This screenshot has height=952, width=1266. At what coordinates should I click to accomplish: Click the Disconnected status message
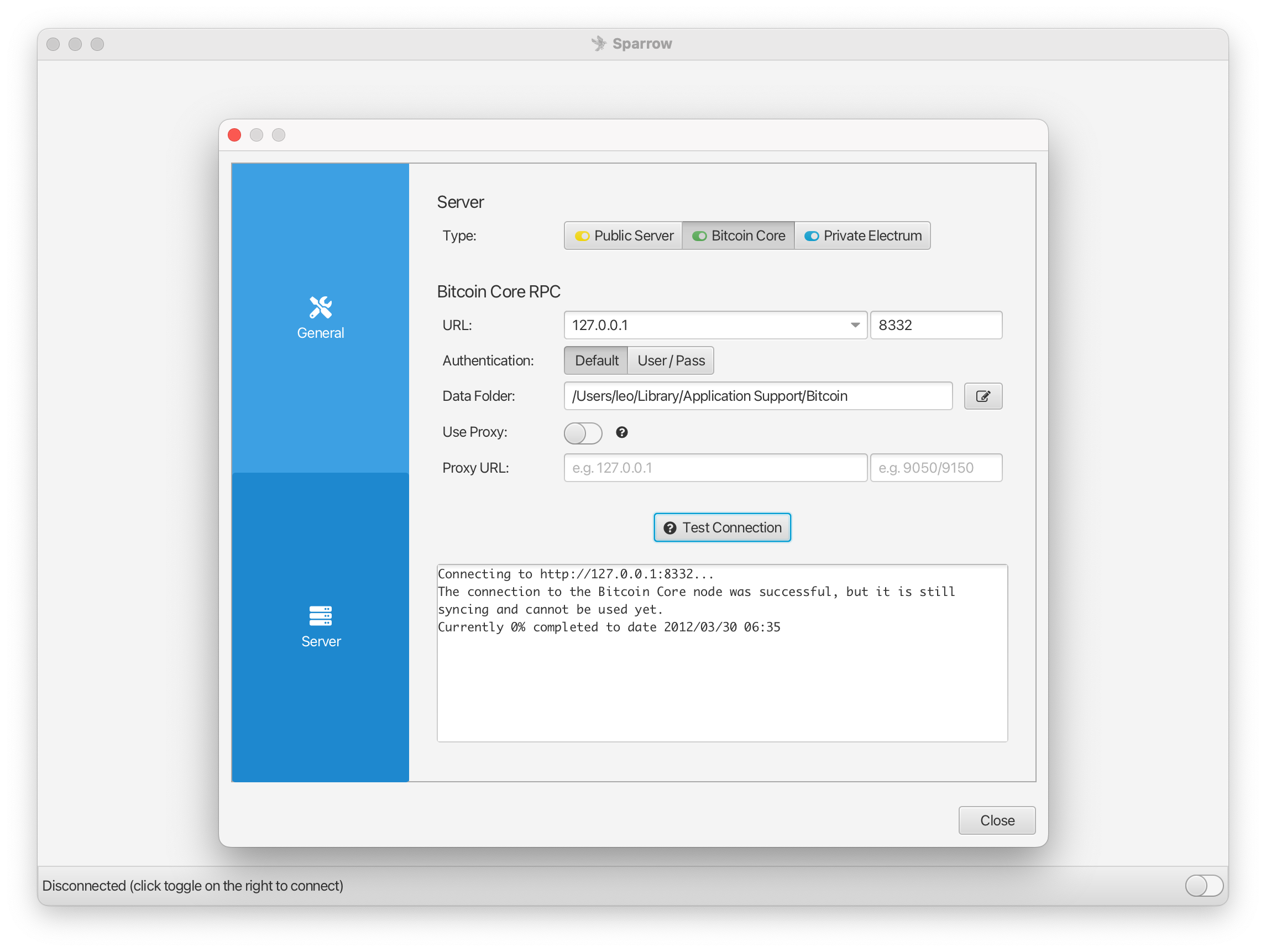pos(193,886)
